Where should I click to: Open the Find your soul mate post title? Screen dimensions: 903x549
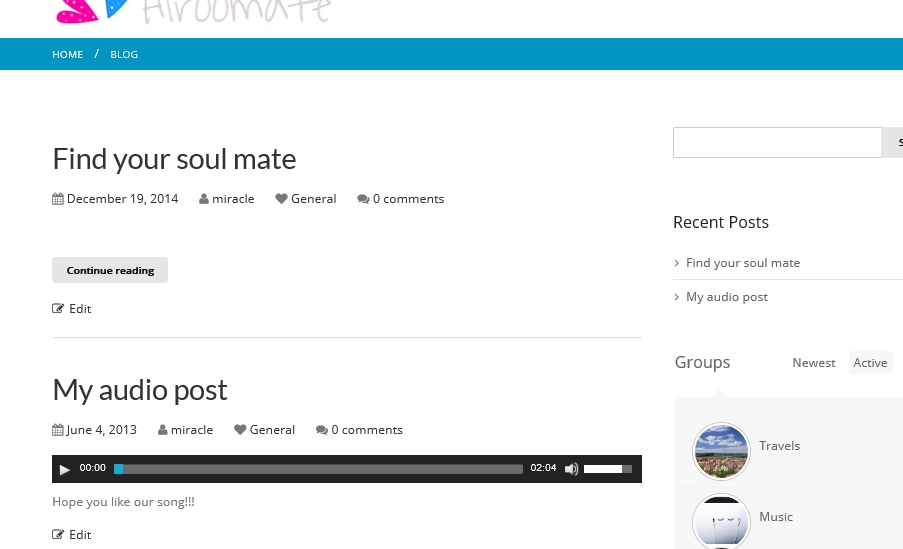click(174, 159)
